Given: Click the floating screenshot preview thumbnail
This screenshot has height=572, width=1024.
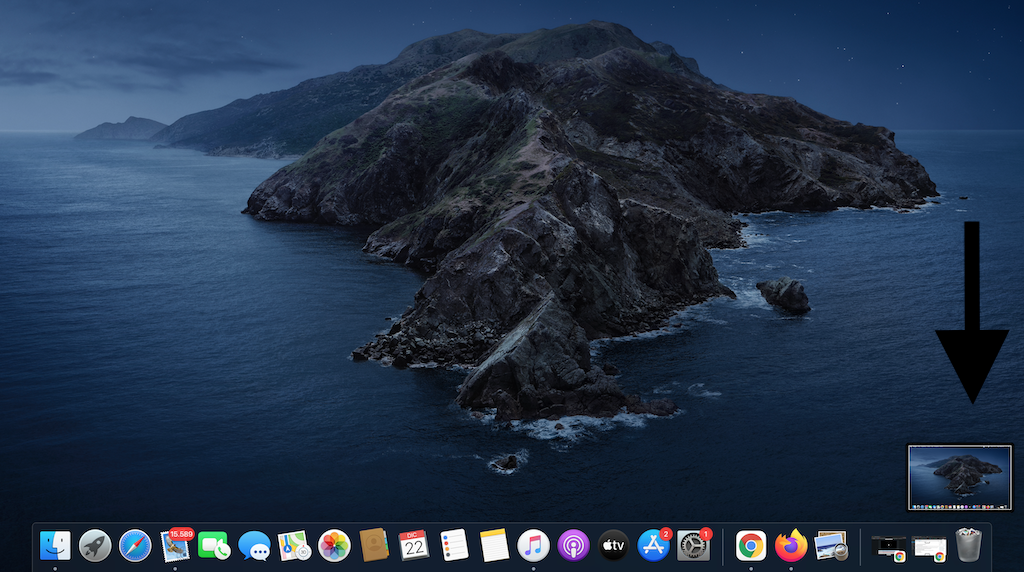Looking at the screenshot, I should click(x=960, y=477).
